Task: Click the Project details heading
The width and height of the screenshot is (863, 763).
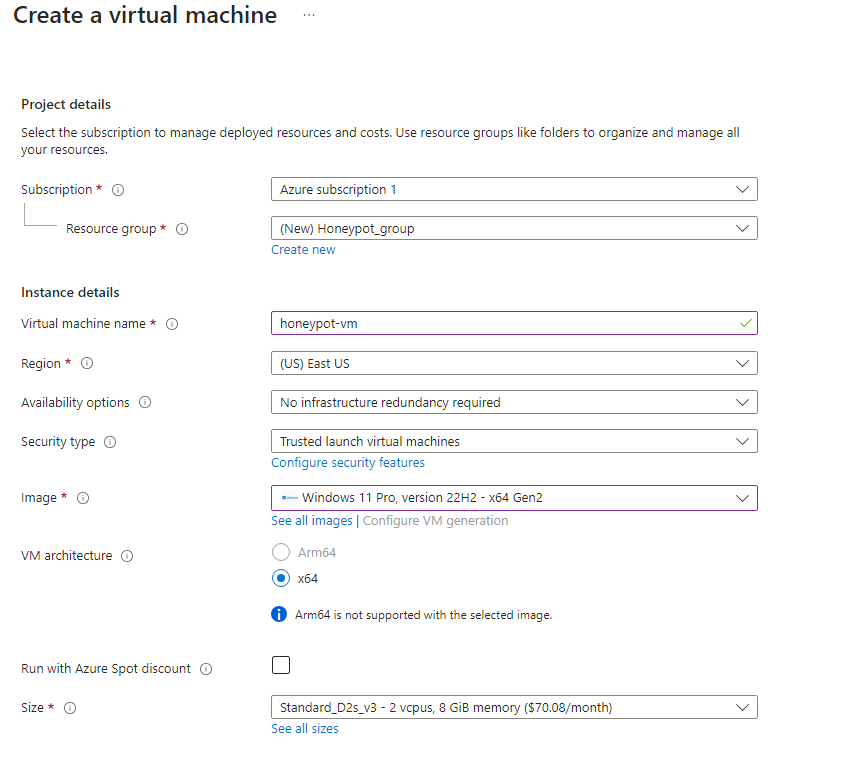Action: tap(66, 105)
